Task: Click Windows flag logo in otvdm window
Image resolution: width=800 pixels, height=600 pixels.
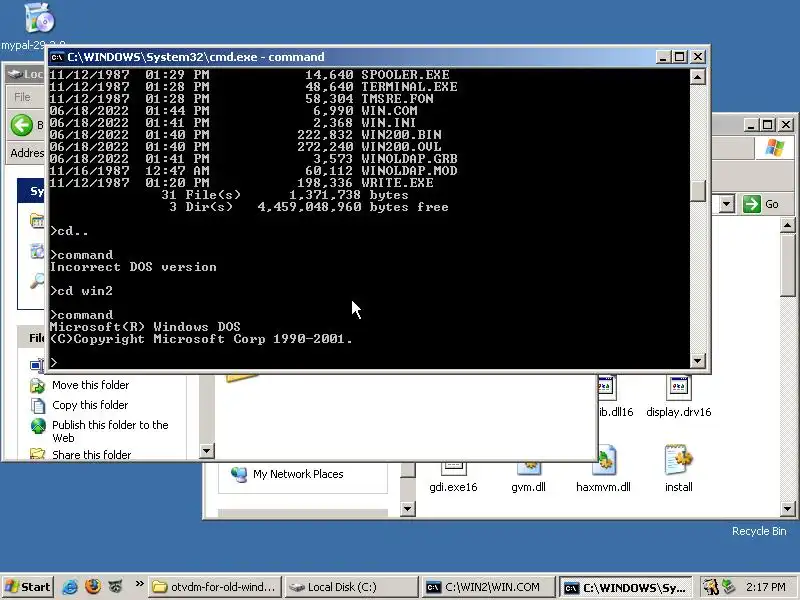Action: pyautogui.click(x=775, y=148)
